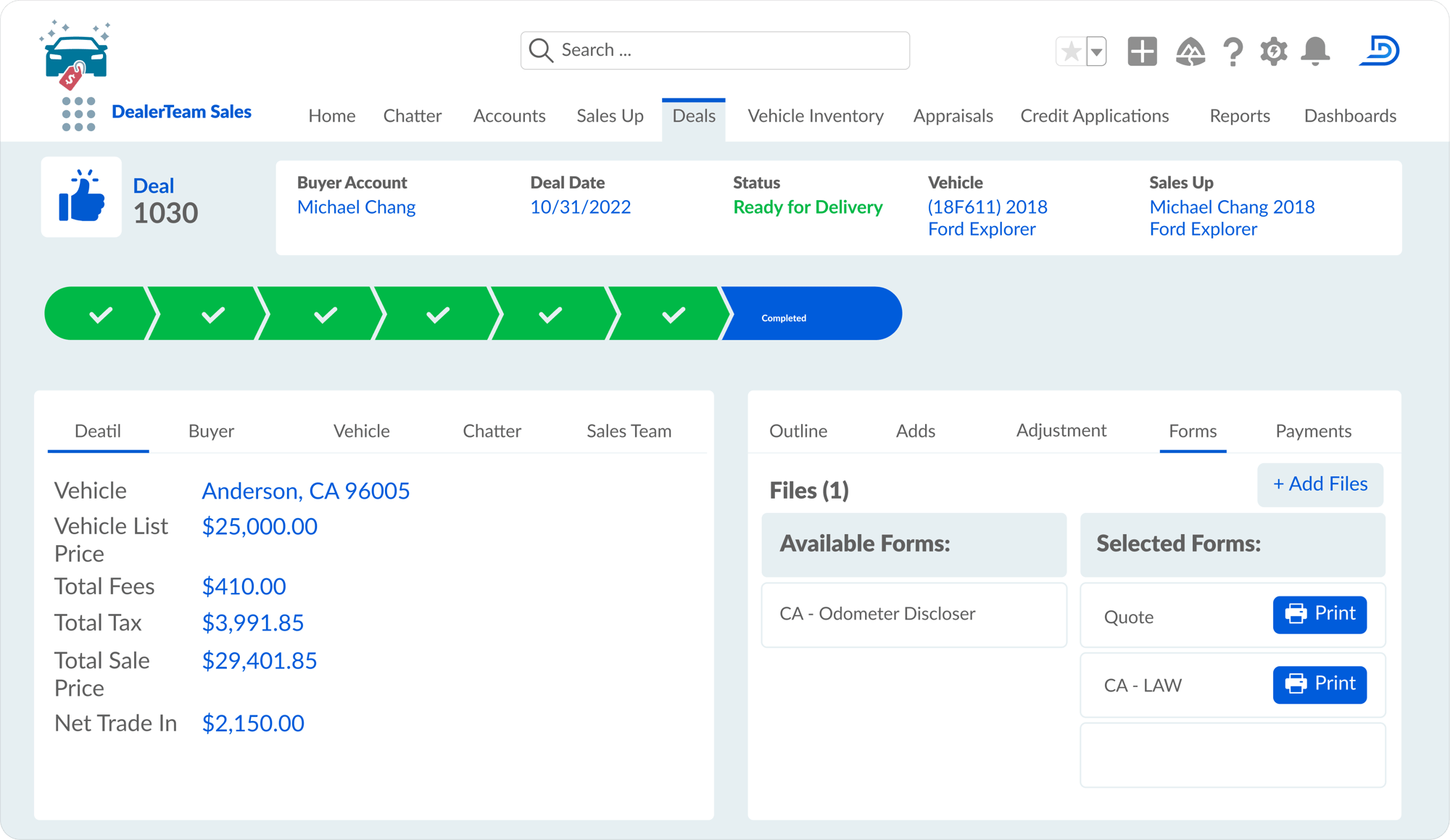Focus the Search input field
1450x840 pixels.
coord(715,50)
